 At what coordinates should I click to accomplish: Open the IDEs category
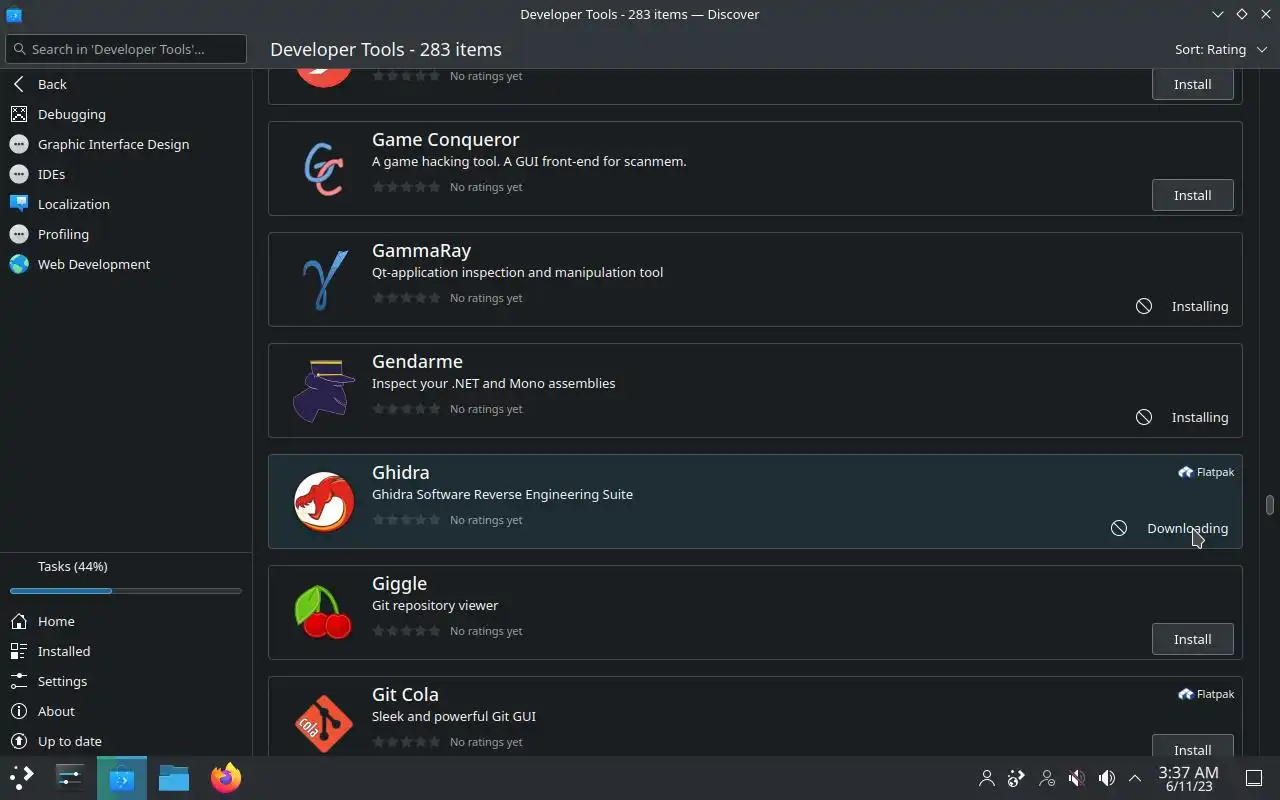pos(126,174)
